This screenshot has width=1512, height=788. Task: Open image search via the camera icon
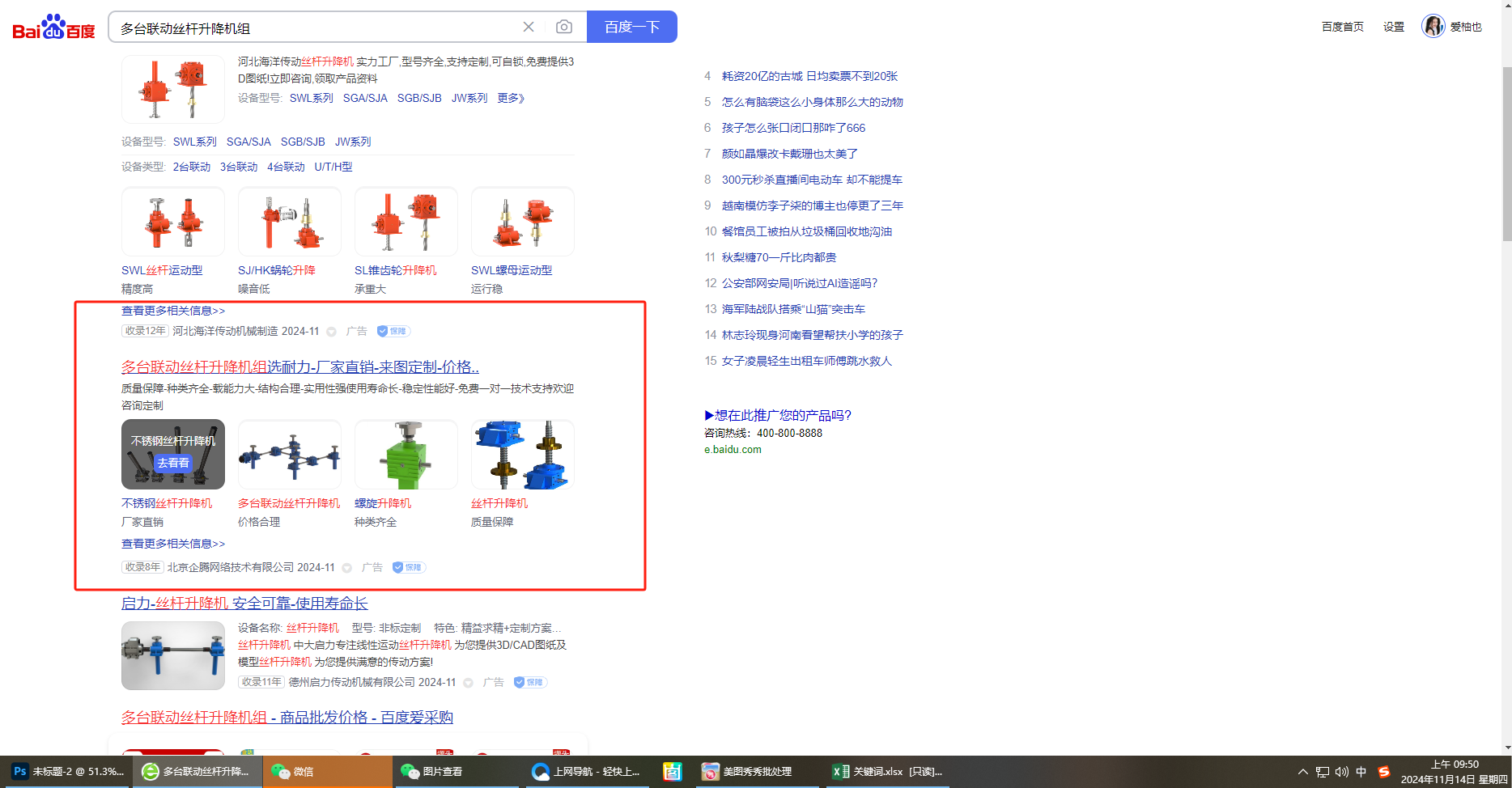pos(564,27)
